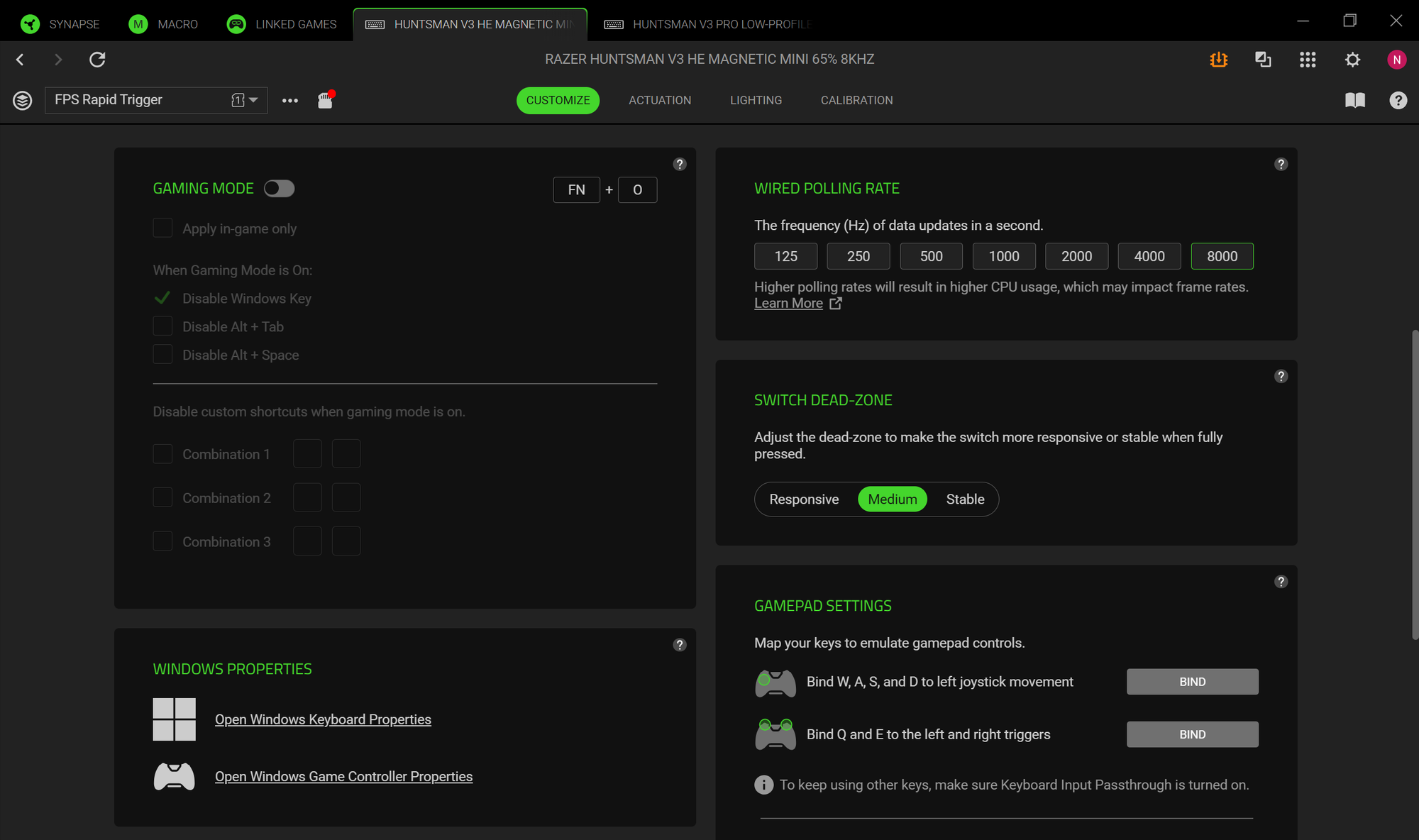
Task: Select Responsive dead-zone option
Action: point(804,499)
